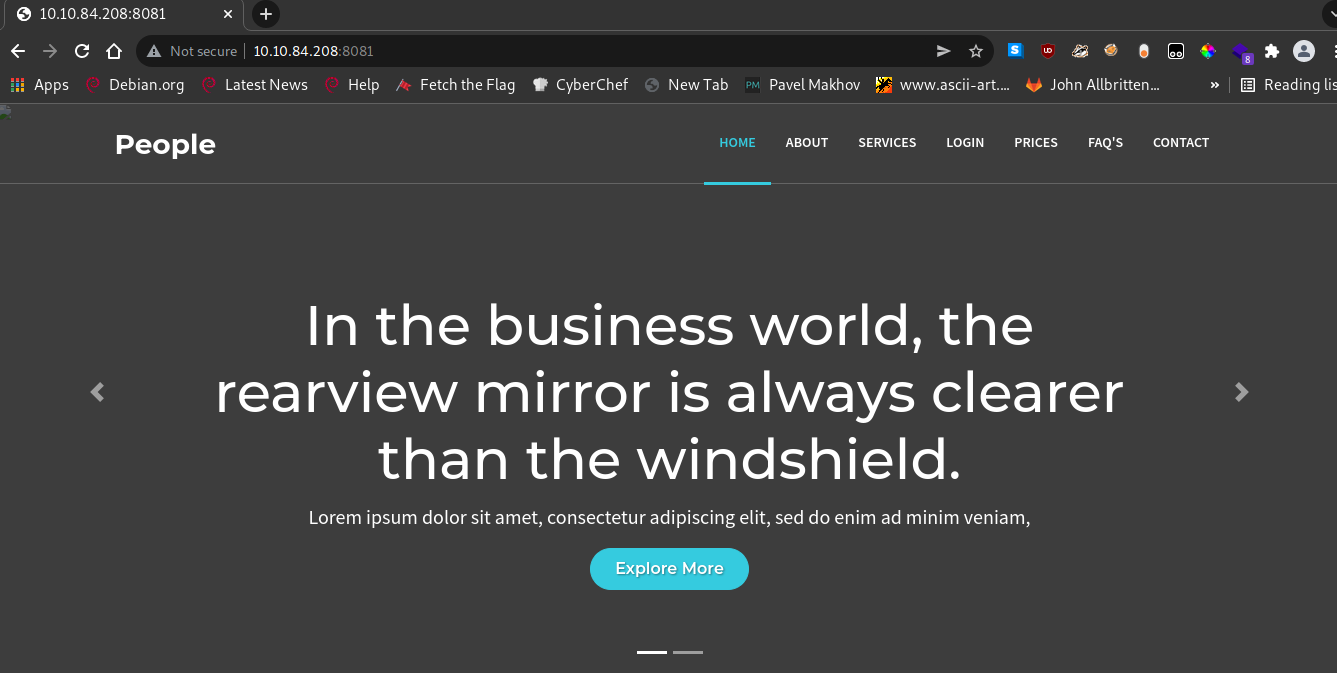Open a new browser tab
Screen dimensions: 1337x673
point(265,14)
